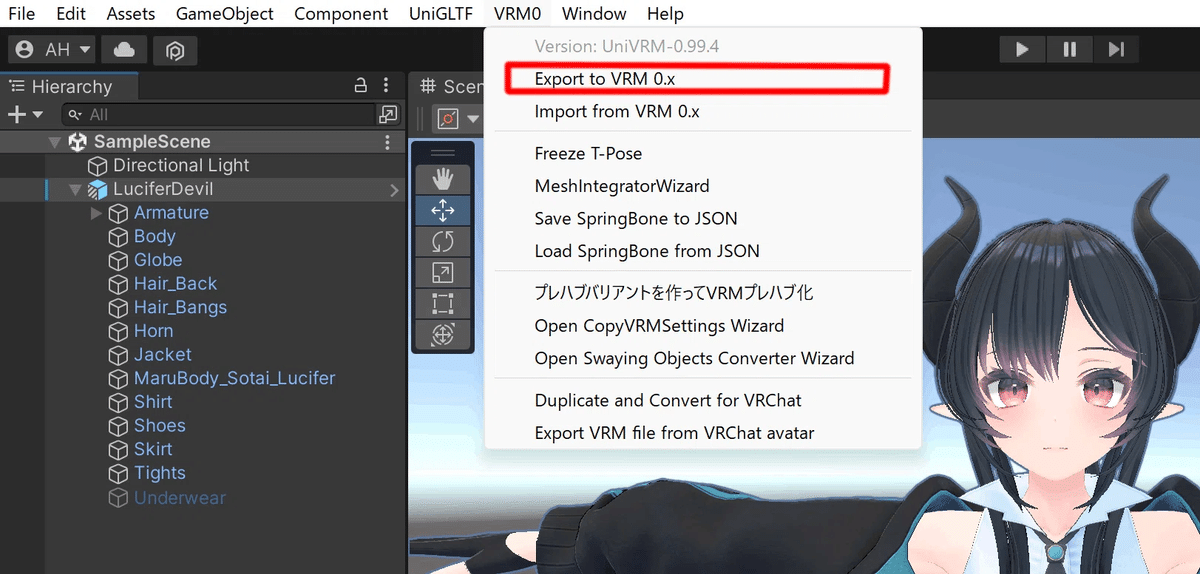The height and width of the screenshot is (574, 1200).
Task: Select the LuciferDevil prefab
Action: pyautogui.click(x=163, y=189)
